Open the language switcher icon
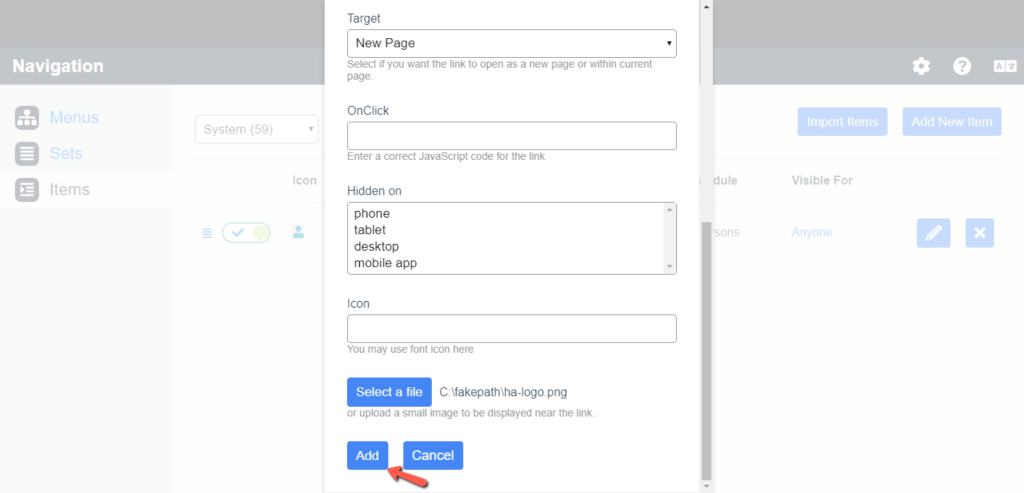The image size is (1024, 493). pos(1004,66)
